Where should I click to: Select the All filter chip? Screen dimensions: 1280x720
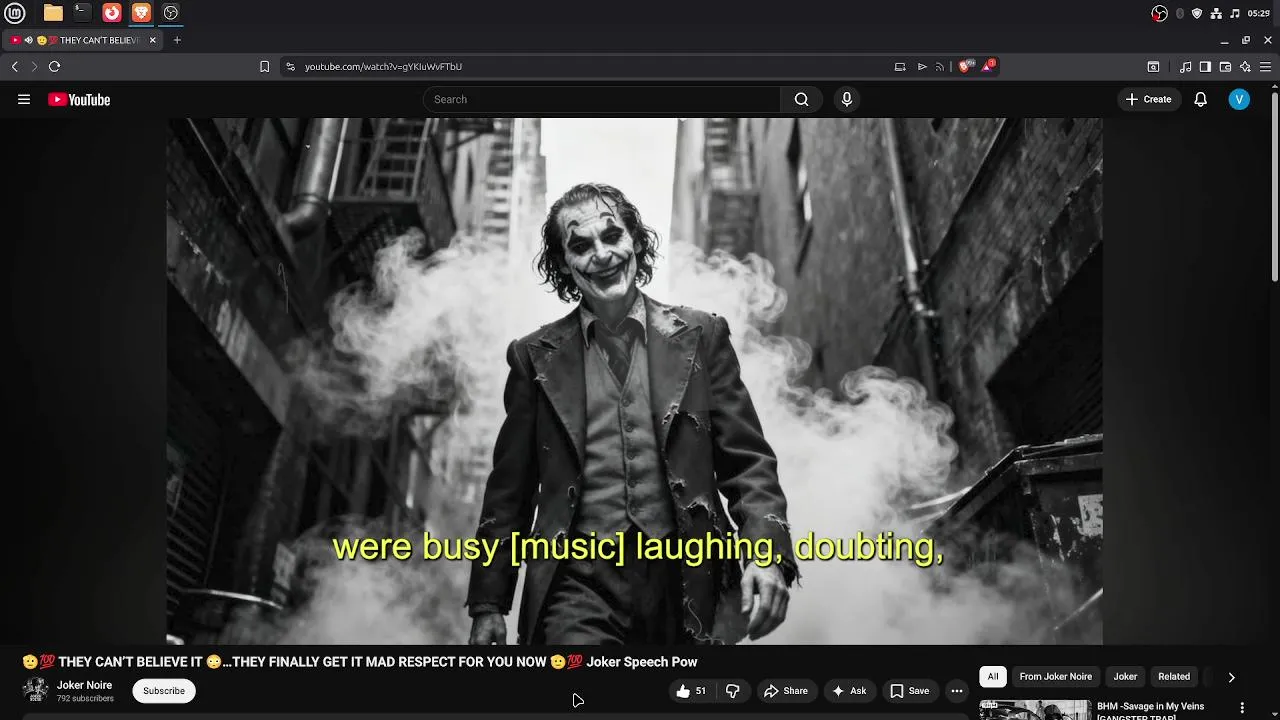pyautogui.click(x=993, y=677)
